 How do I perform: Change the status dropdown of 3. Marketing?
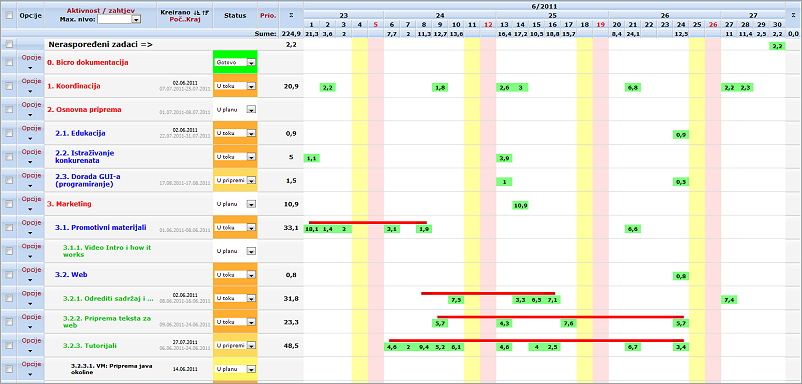[235, 204]
